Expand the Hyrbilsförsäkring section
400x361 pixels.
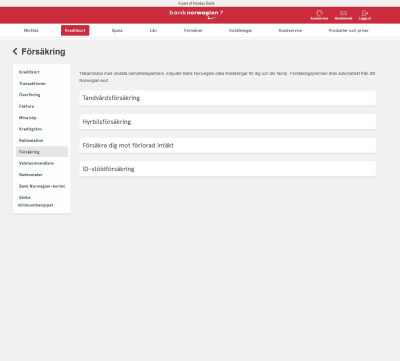coord(227,122)
